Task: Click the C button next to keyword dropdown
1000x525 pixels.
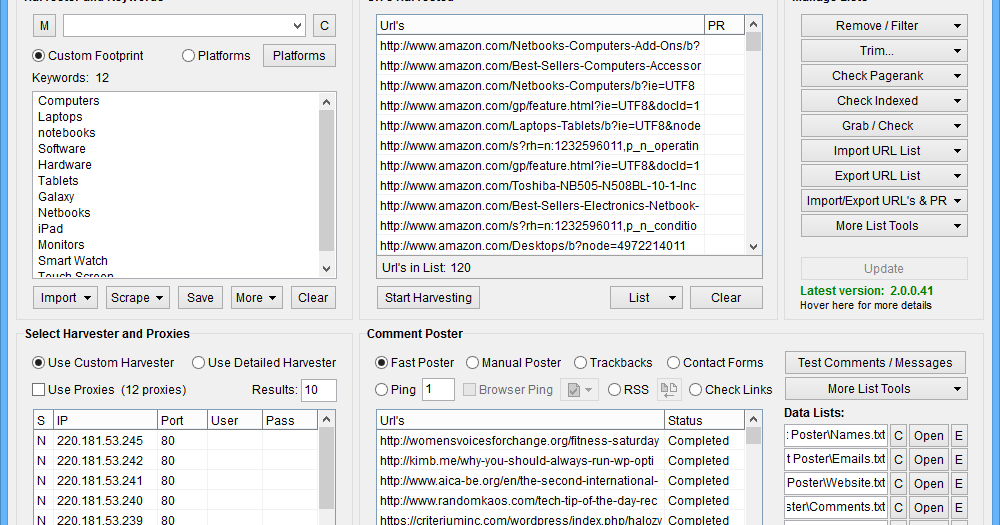Action: click(x=324, y=26)
